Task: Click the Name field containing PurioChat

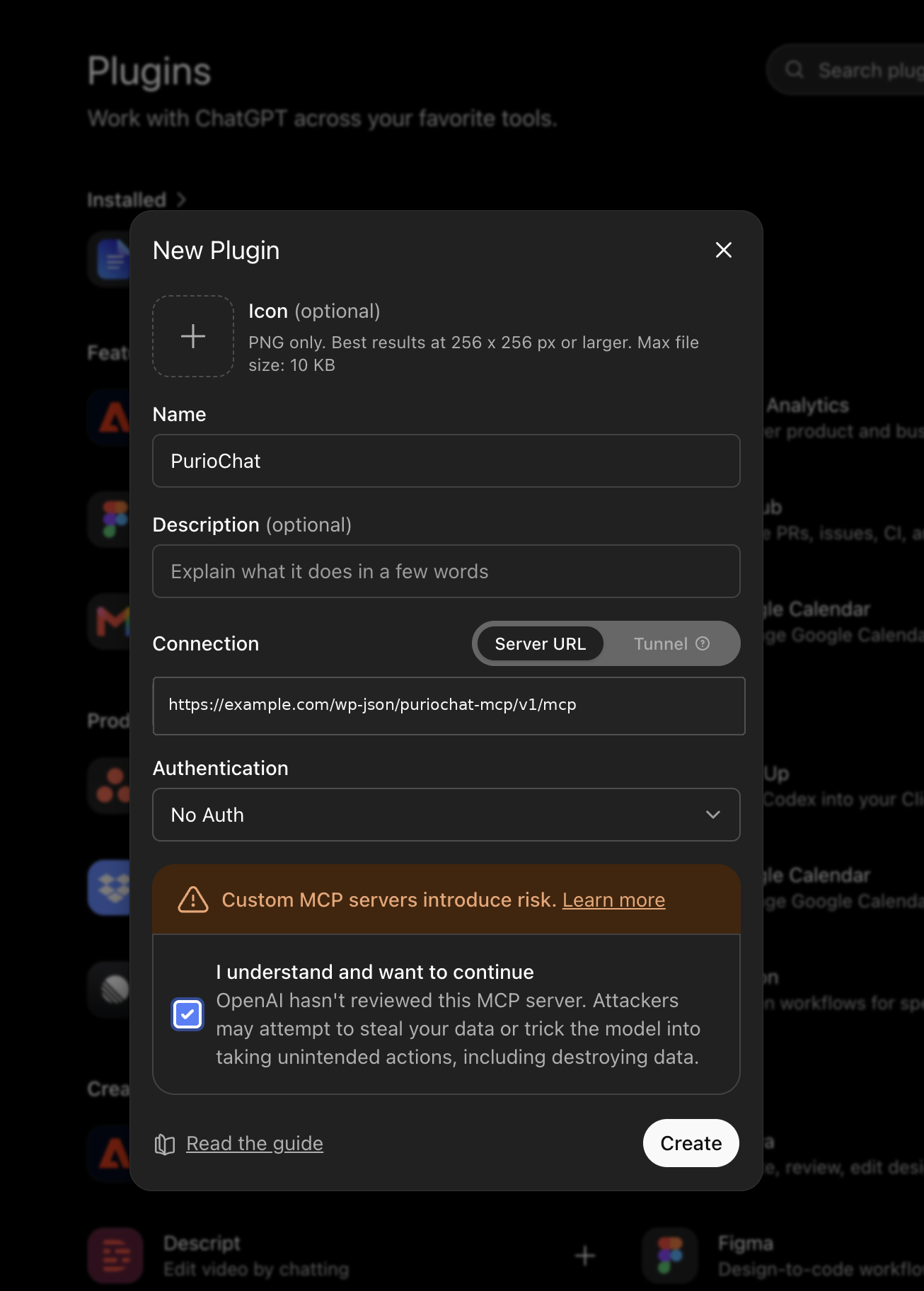Action: pos(446,461)
